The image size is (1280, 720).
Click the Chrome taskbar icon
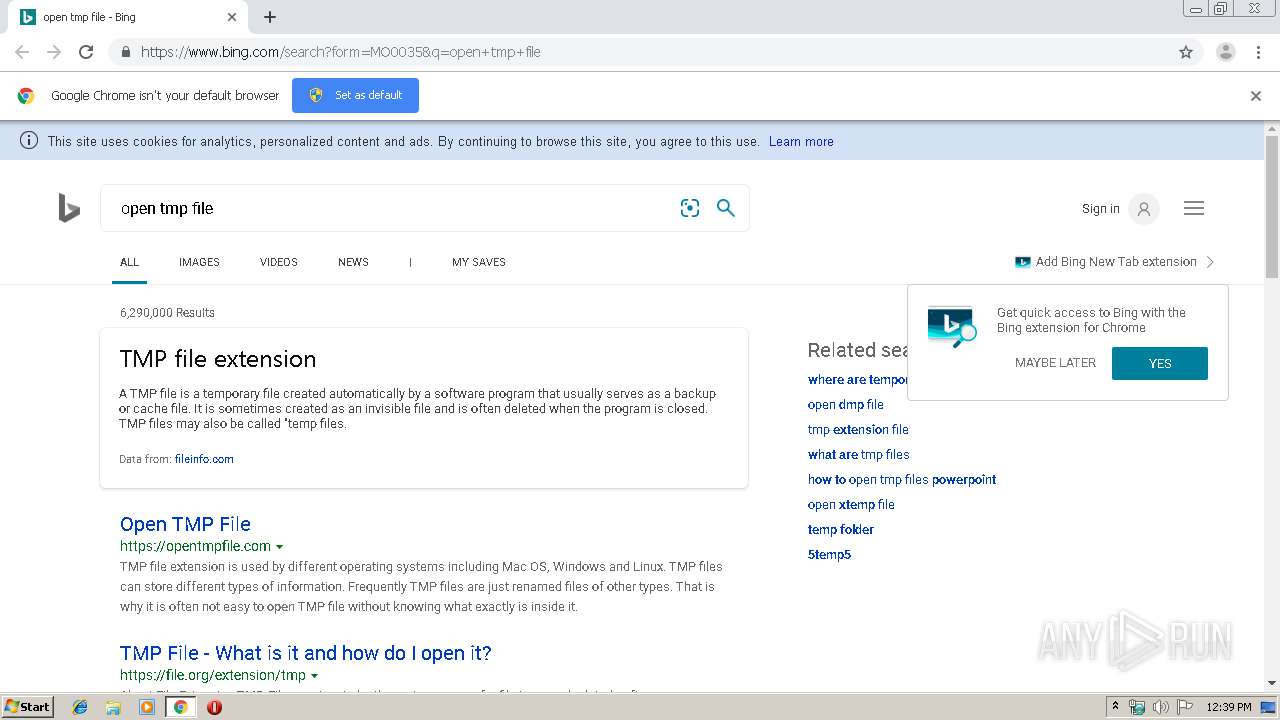point(181,707)
